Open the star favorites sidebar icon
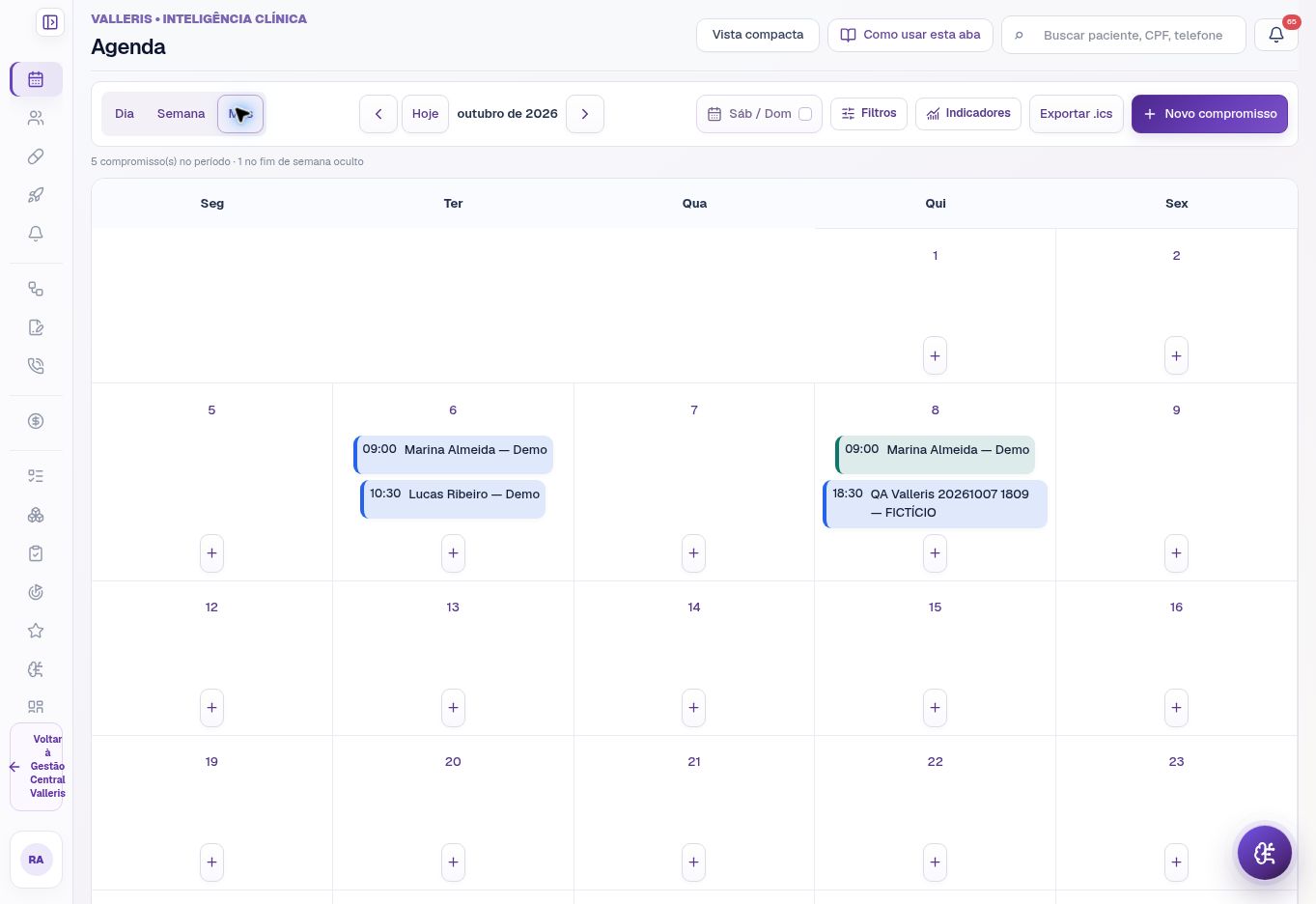The image size is (1316, 904). (36, 631)
